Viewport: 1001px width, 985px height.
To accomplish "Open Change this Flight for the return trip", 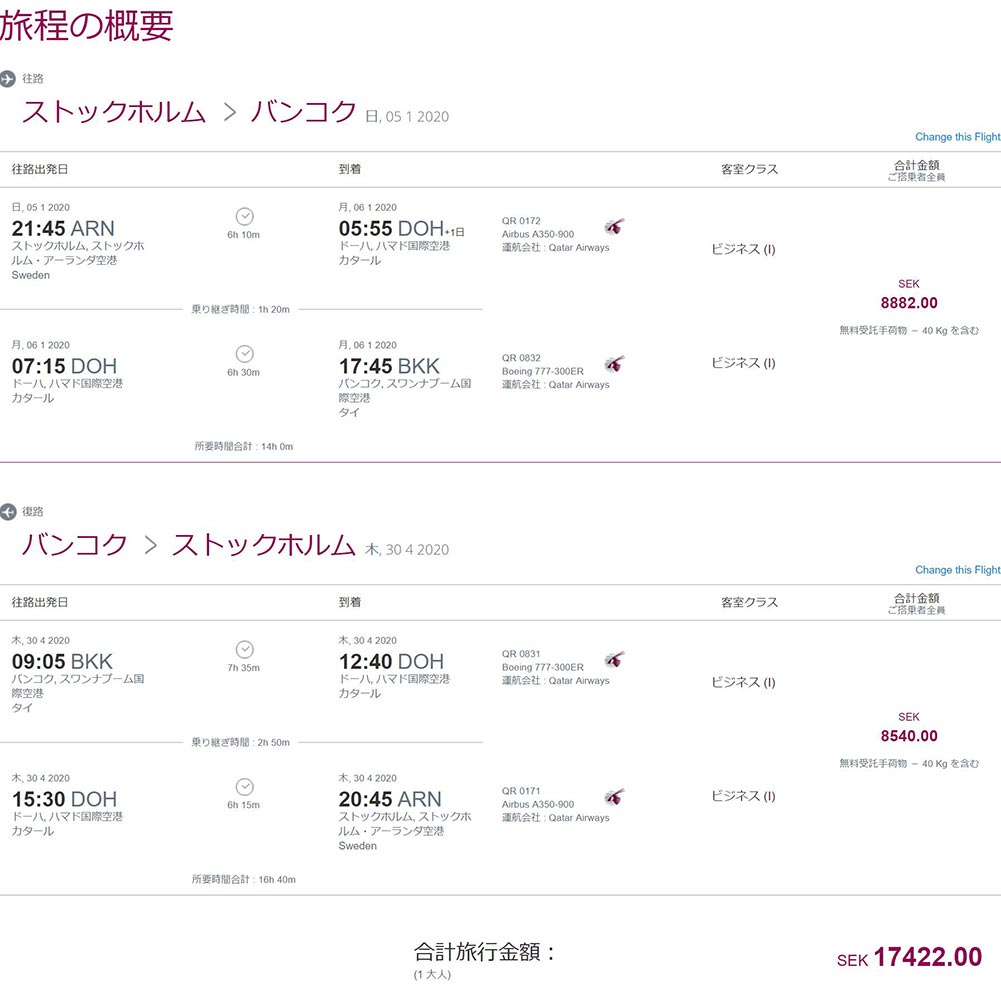I will click(x=958, y=569).
